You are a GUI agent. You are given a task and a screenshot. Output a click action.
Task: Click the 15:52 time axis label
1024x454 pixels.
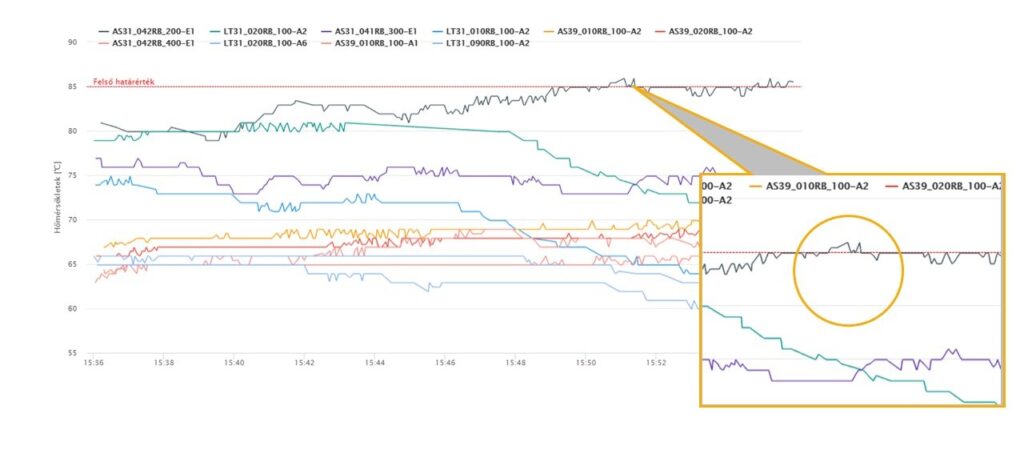(656, 361)
